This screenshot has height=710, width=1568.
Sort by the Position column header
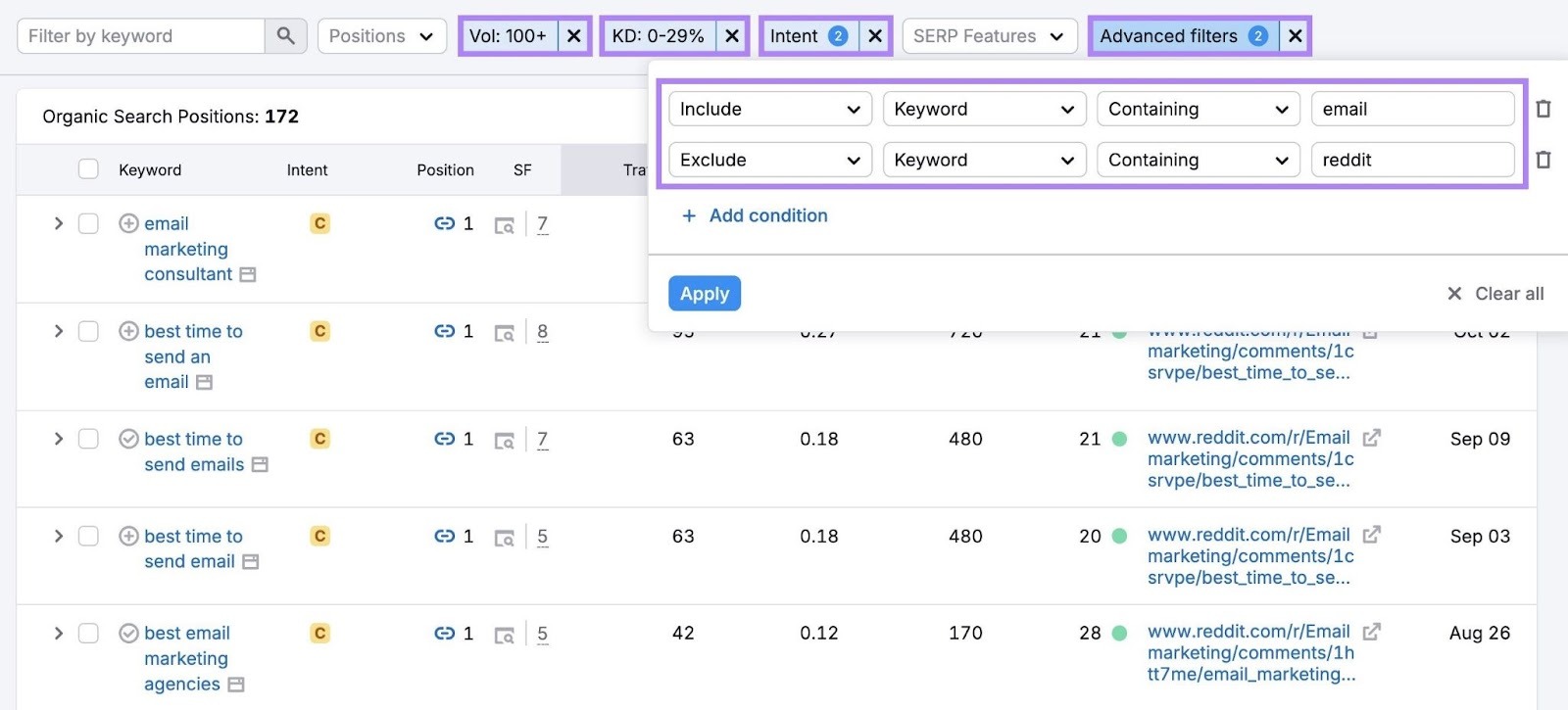(445, 169)
